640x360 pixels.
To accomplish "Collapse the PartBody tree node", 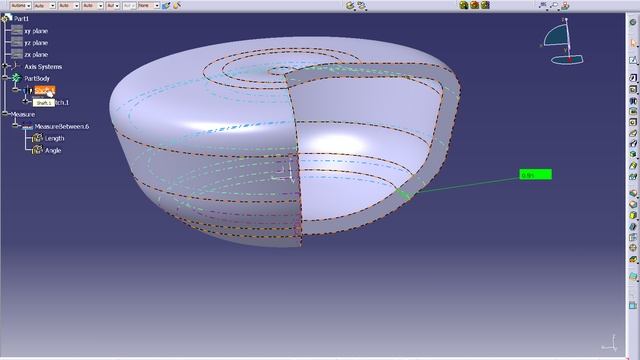I will click(5, 78).
